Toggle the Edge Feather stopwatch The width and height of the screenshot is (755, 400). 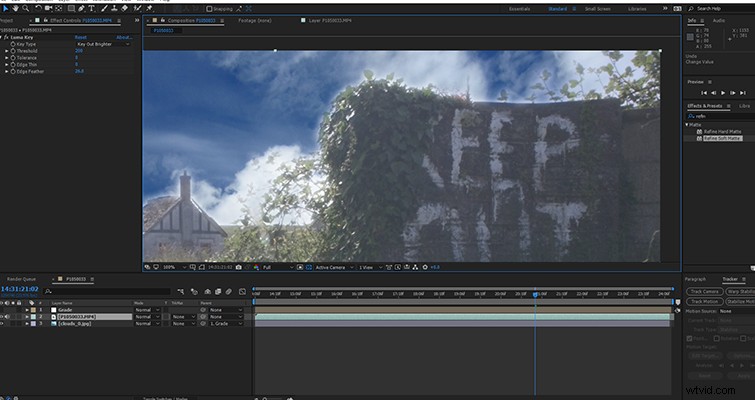[x=13, y=71]
